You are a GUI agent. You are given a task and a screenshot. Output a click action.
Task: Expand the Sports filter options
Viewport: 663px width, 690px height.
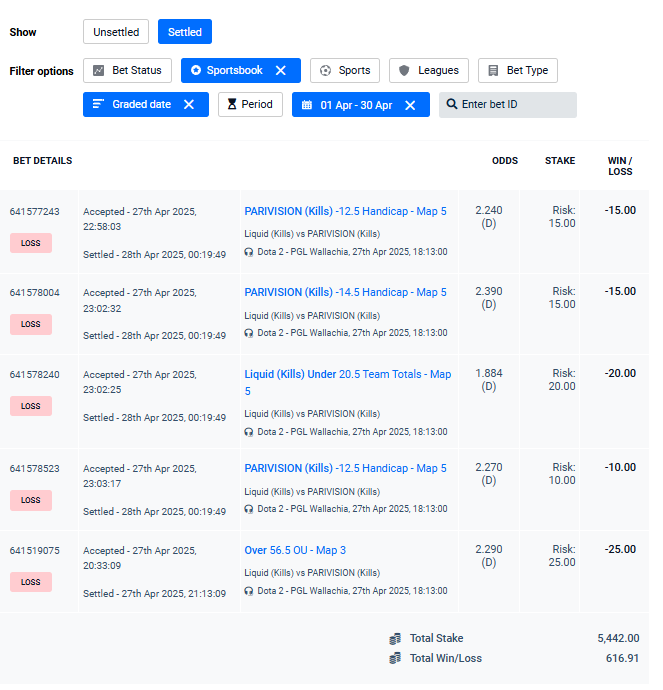[x=344, y=70]
